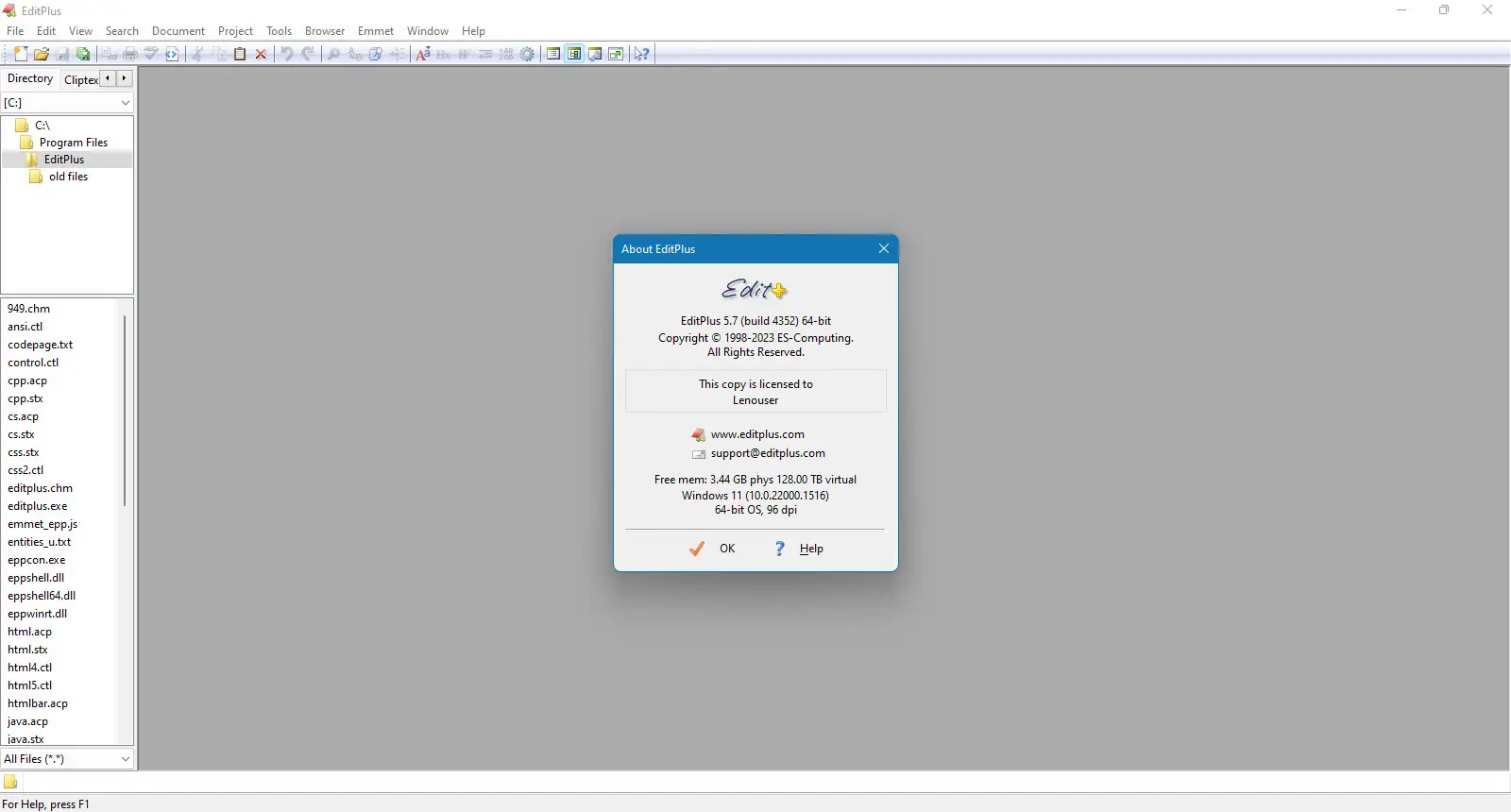Click the Paste clipboard icon
This screenshot has height=812, width=1511.
[x=240, y=54]
